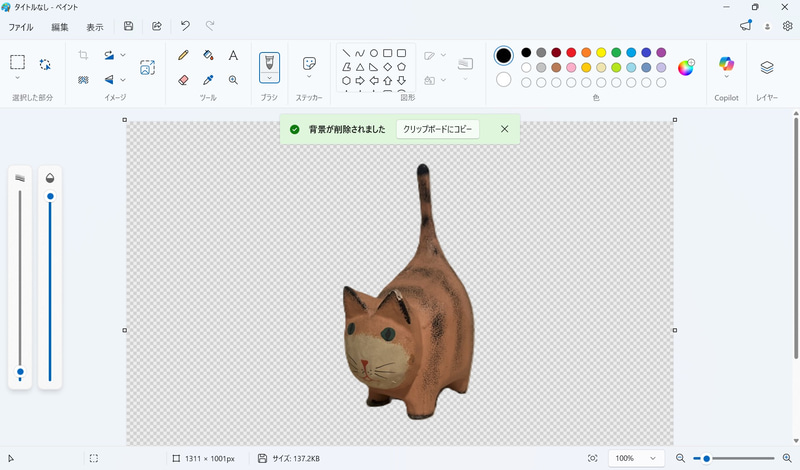Open the Sticker generator icon
The image size is (800, 470).
coord(309,63)
